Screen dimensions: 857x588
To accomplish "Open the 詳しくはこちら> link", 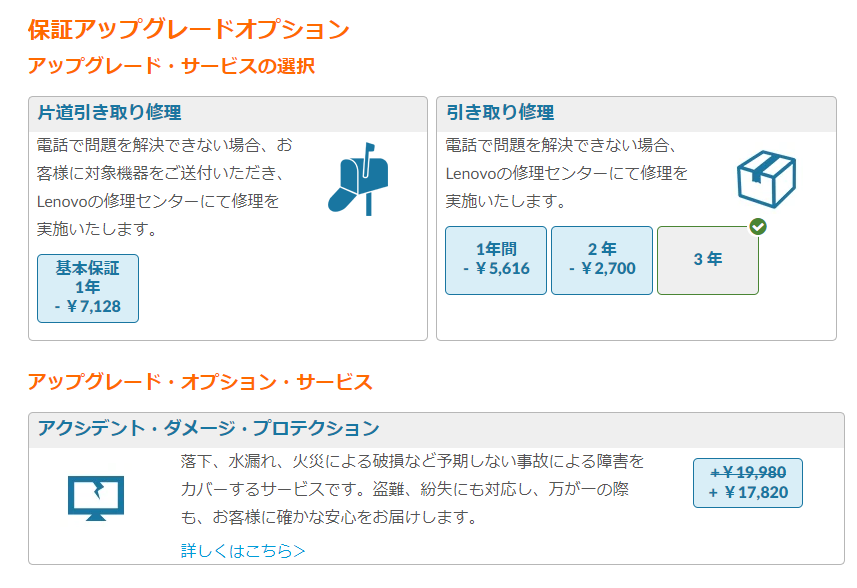I will [x=243, y=550].
